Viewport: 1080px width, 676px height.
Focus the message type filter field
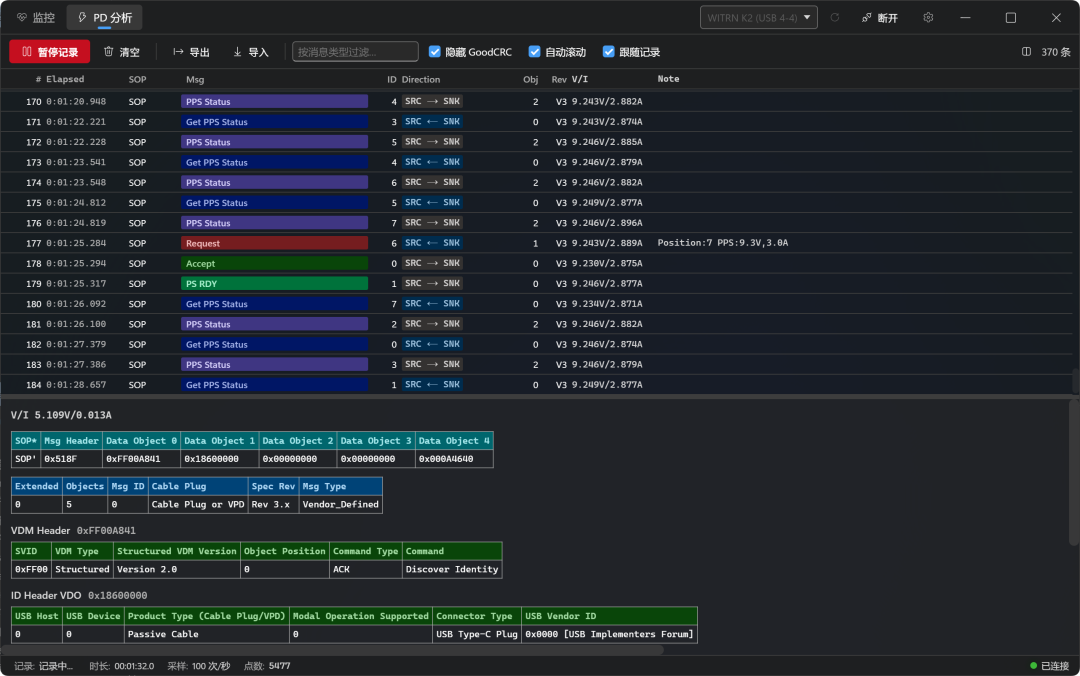pyautogui.click(x=355, y=52)
